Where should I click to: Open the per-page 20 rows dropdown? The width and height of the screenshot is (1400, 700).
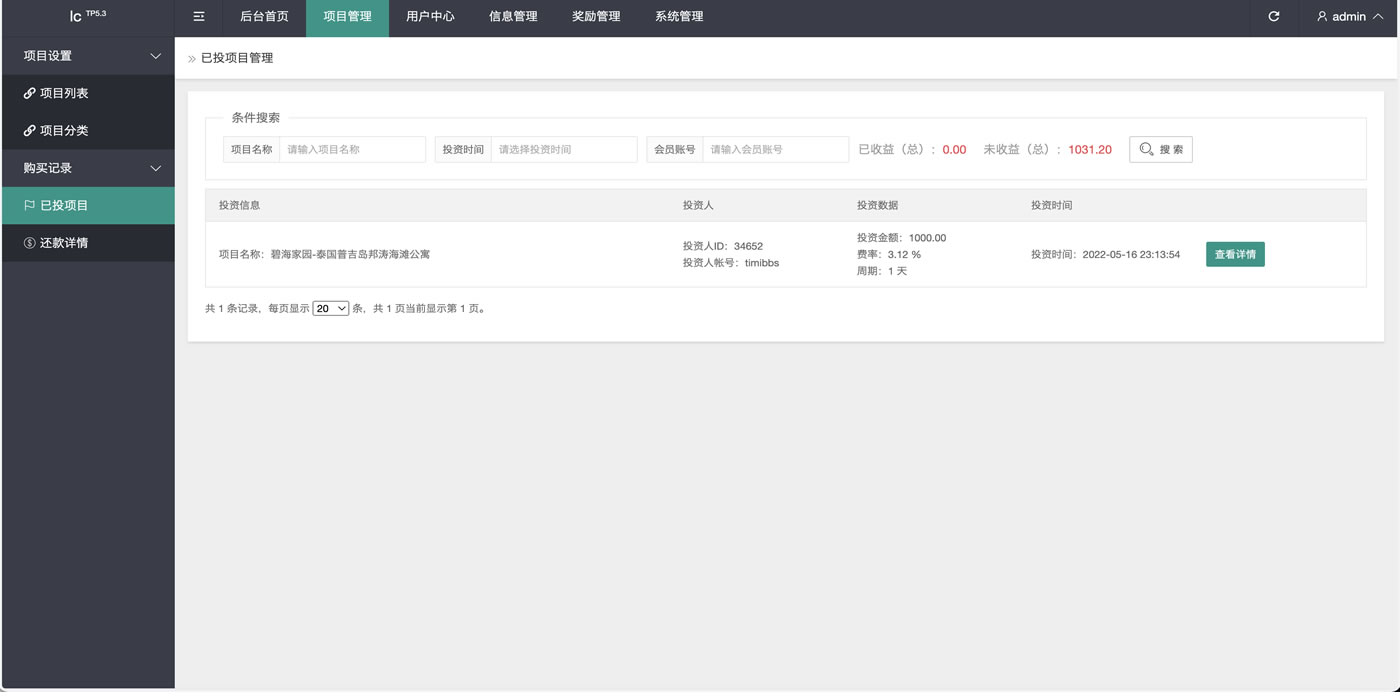(331, 309)
